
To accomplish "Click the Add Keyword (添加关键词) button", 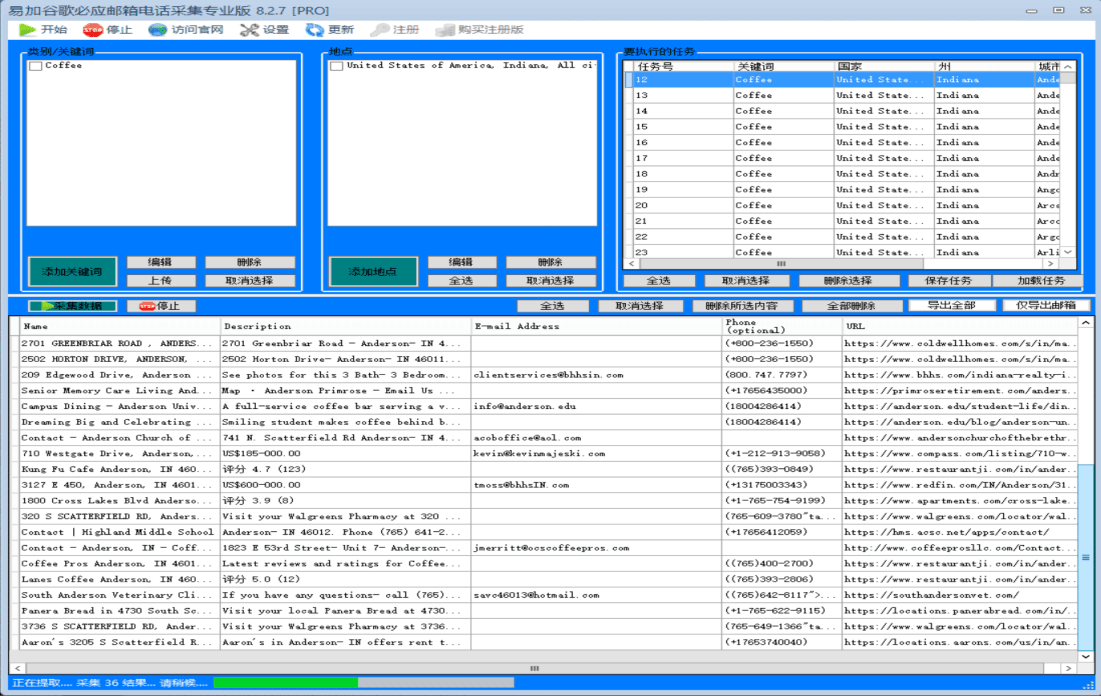I will pyautogui.click(x=72, y=272).
